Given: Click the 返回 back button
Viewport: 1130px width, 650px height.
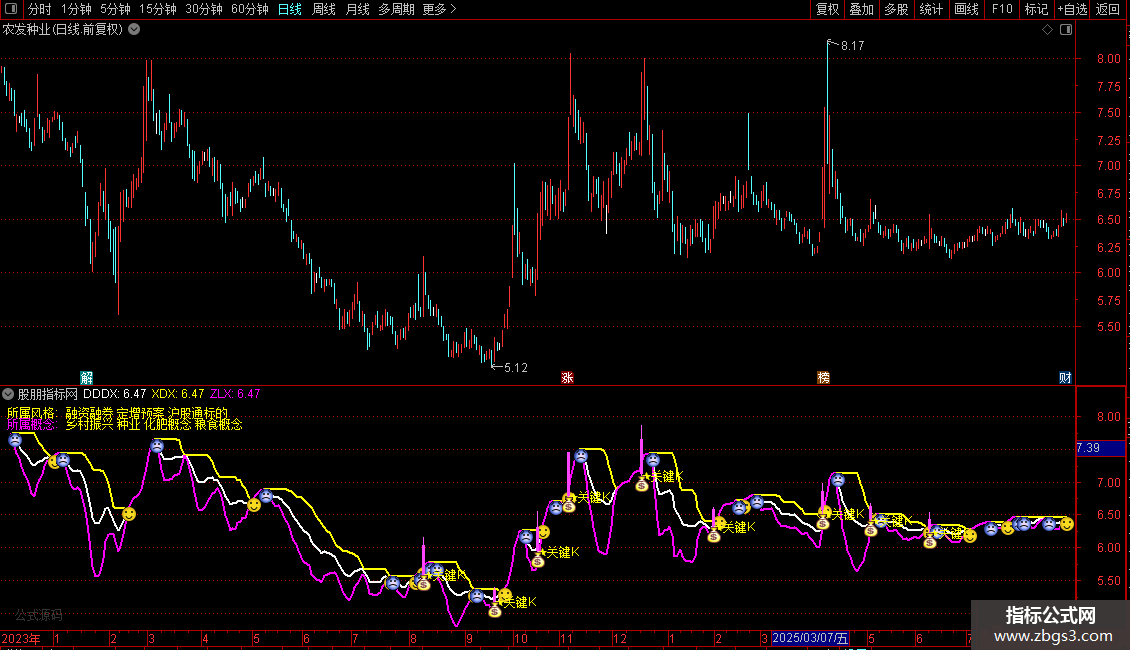Looking at the screenshot, I should 1108,9.
